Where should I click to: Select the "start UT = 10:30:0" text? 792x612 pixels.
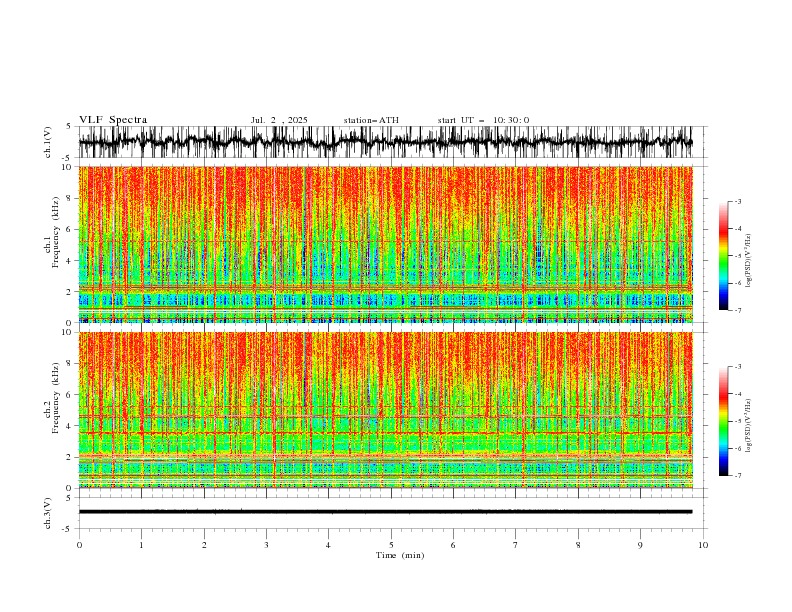coord(483,120)
